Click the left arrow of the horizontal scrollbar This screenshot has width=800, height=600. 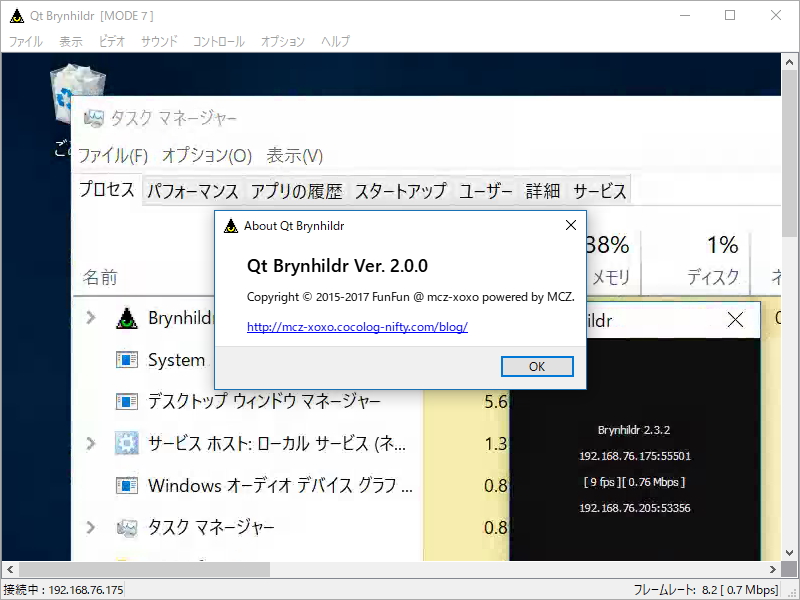tap(9, 568)
